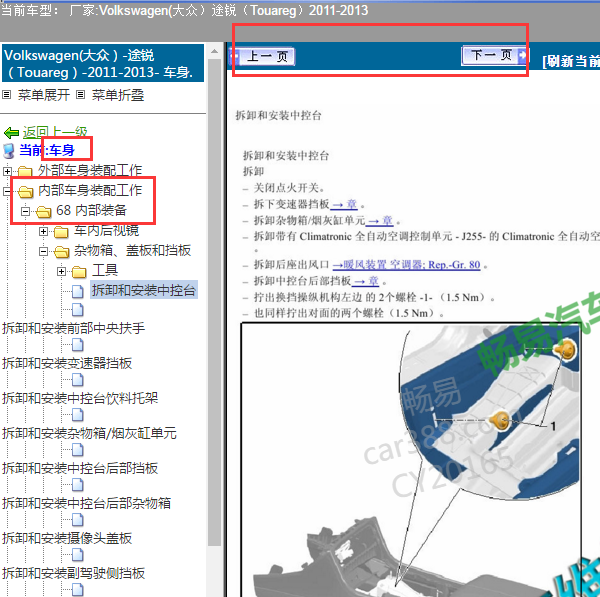
Task: Follow the 章 link after 拆下变速器挡板
Action: point(344,205)
